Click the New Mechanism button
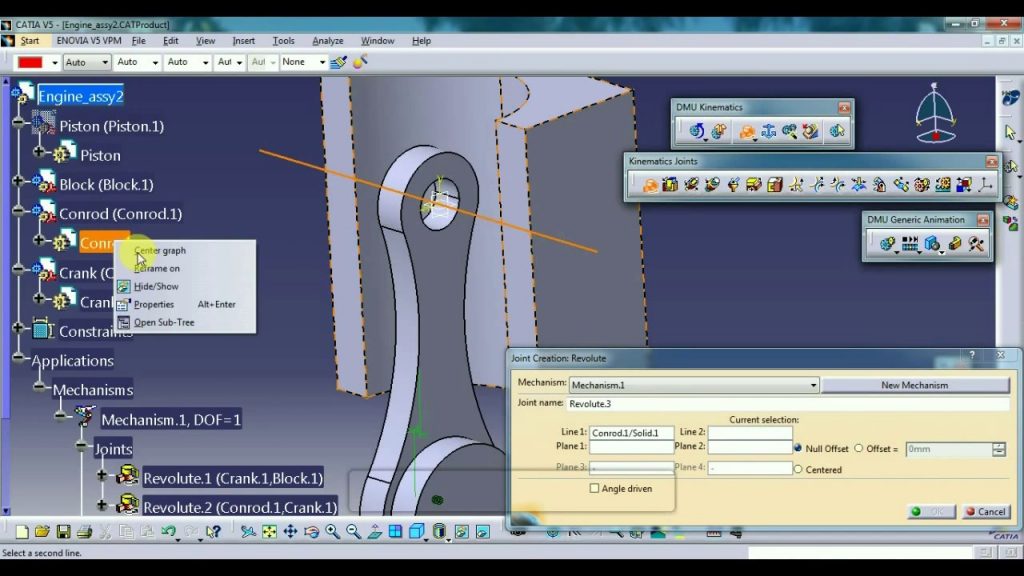This screenshot has width=1024, height=576. point(915,385)
